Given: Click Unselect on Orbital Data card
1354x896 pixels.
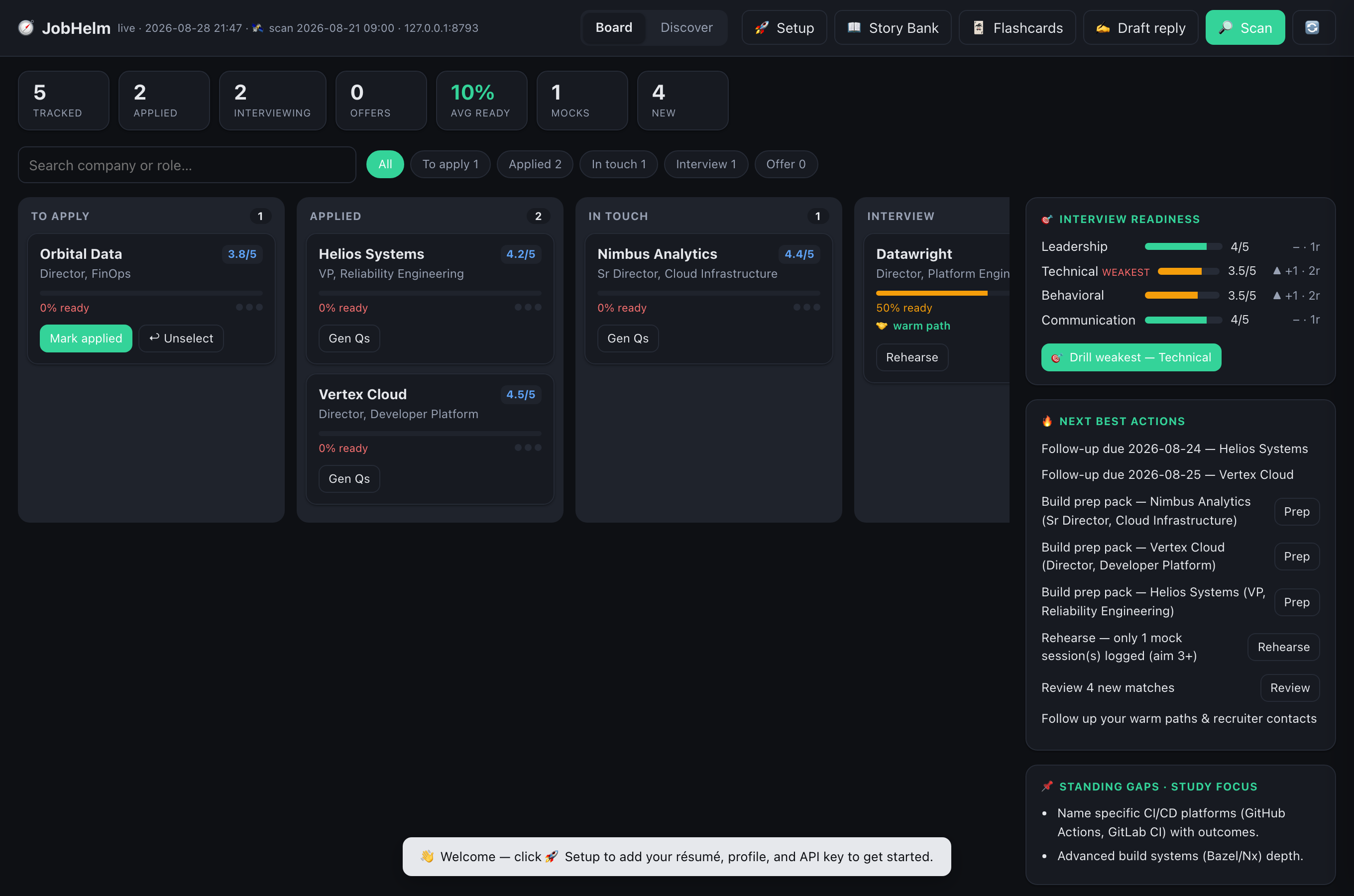Looking at the screenshot, I should pos(181,339).
